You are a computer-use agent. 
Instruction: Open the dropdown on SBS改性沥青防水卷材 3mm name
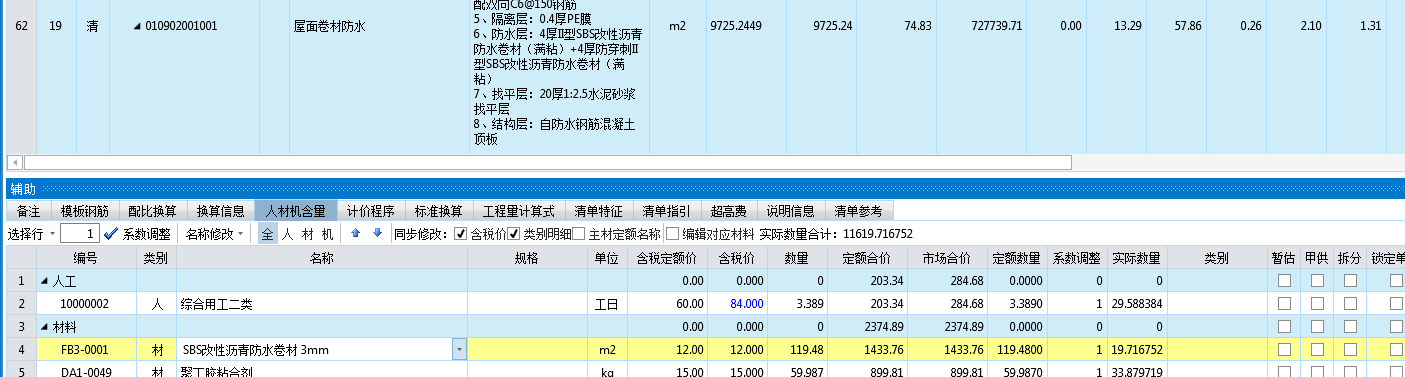tap(459, 349)
